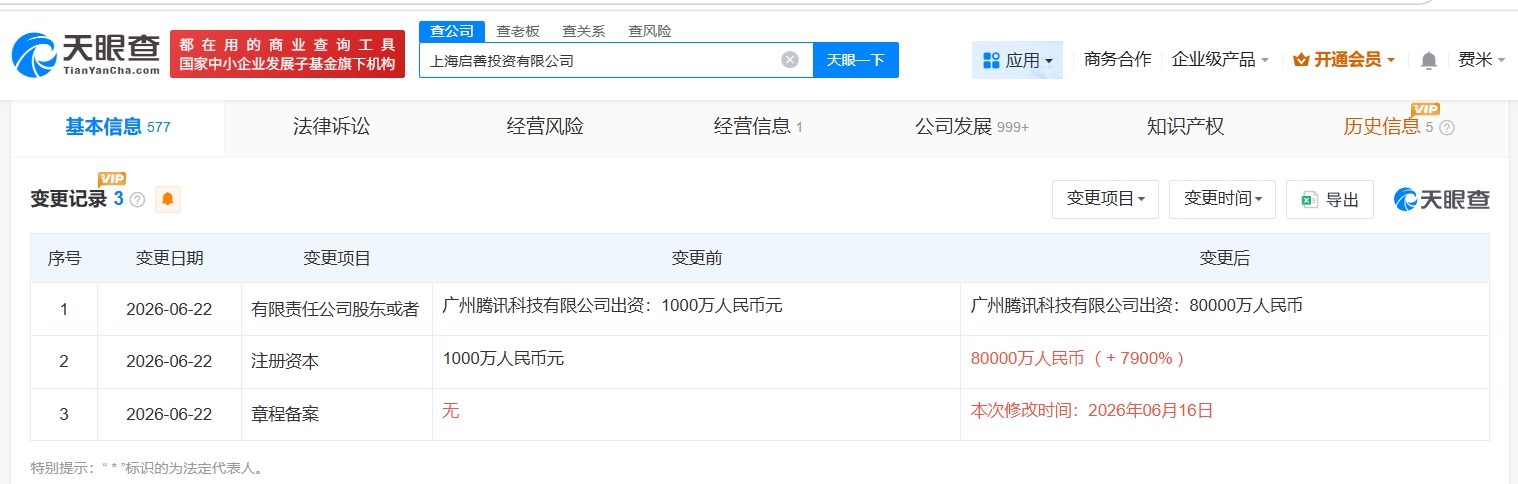Click the 变更日期 column header

[x=169, y=258]
